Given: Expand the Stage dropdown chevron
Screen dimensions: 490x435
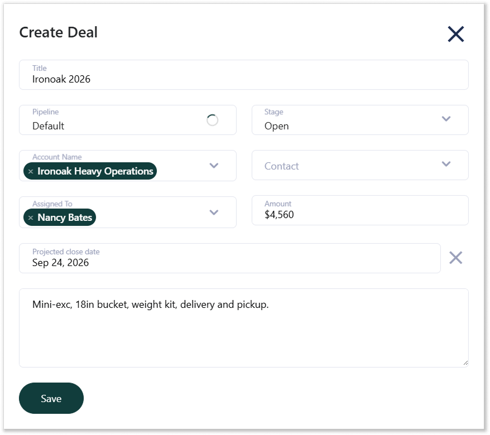Looking at the screenshot, I should [x=446, y=119].
